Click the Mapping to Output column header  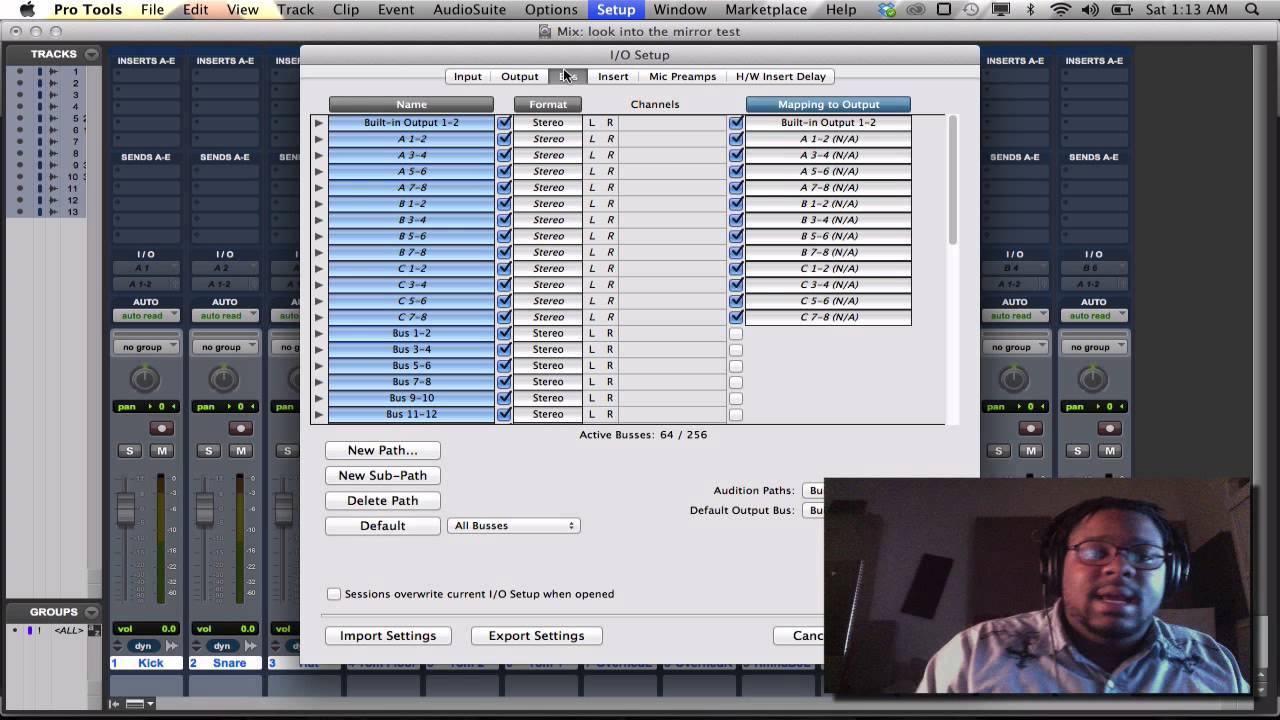(828, 104)
